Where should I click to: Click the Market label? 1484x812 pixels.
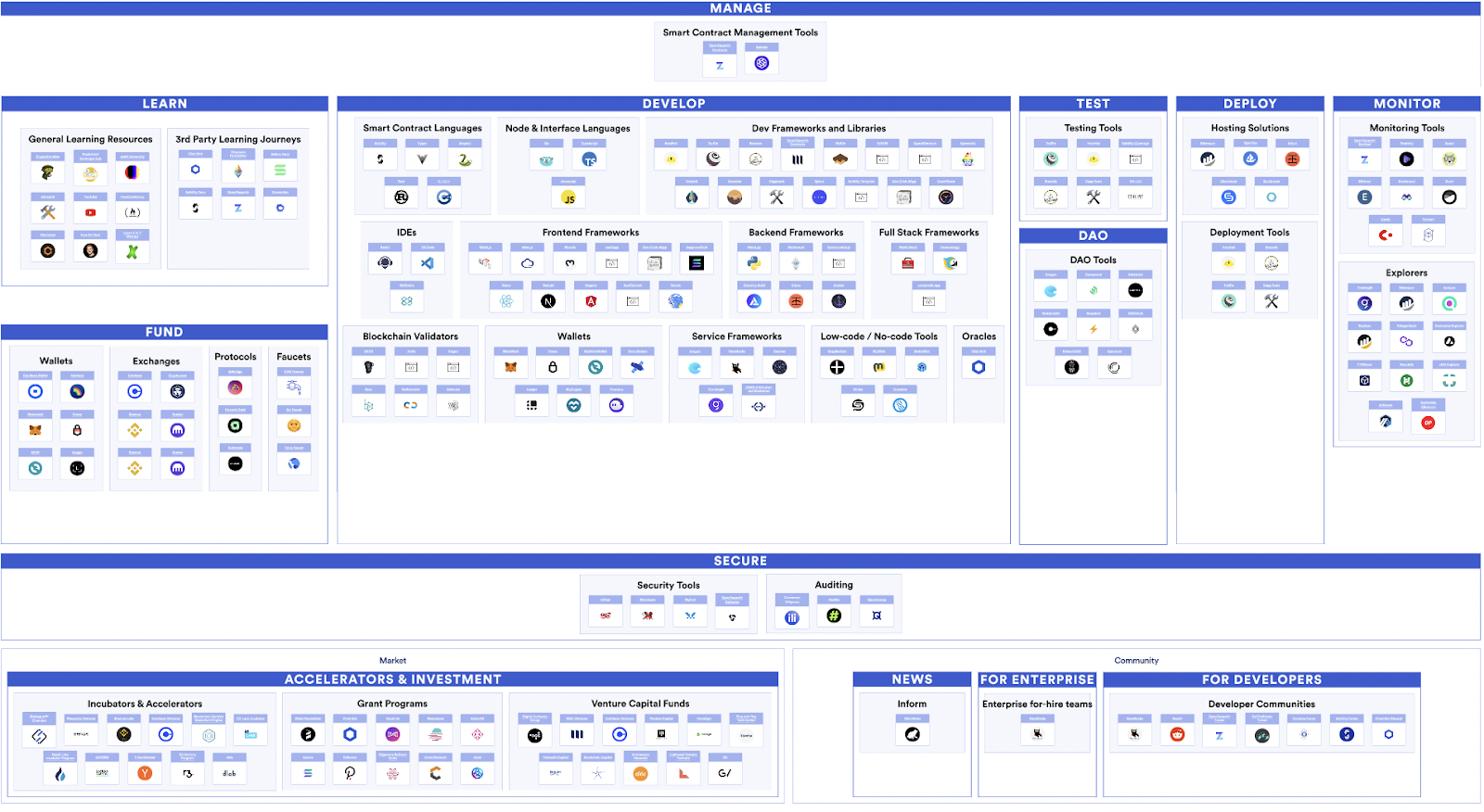pyautogui.click(x=393, y=661)
